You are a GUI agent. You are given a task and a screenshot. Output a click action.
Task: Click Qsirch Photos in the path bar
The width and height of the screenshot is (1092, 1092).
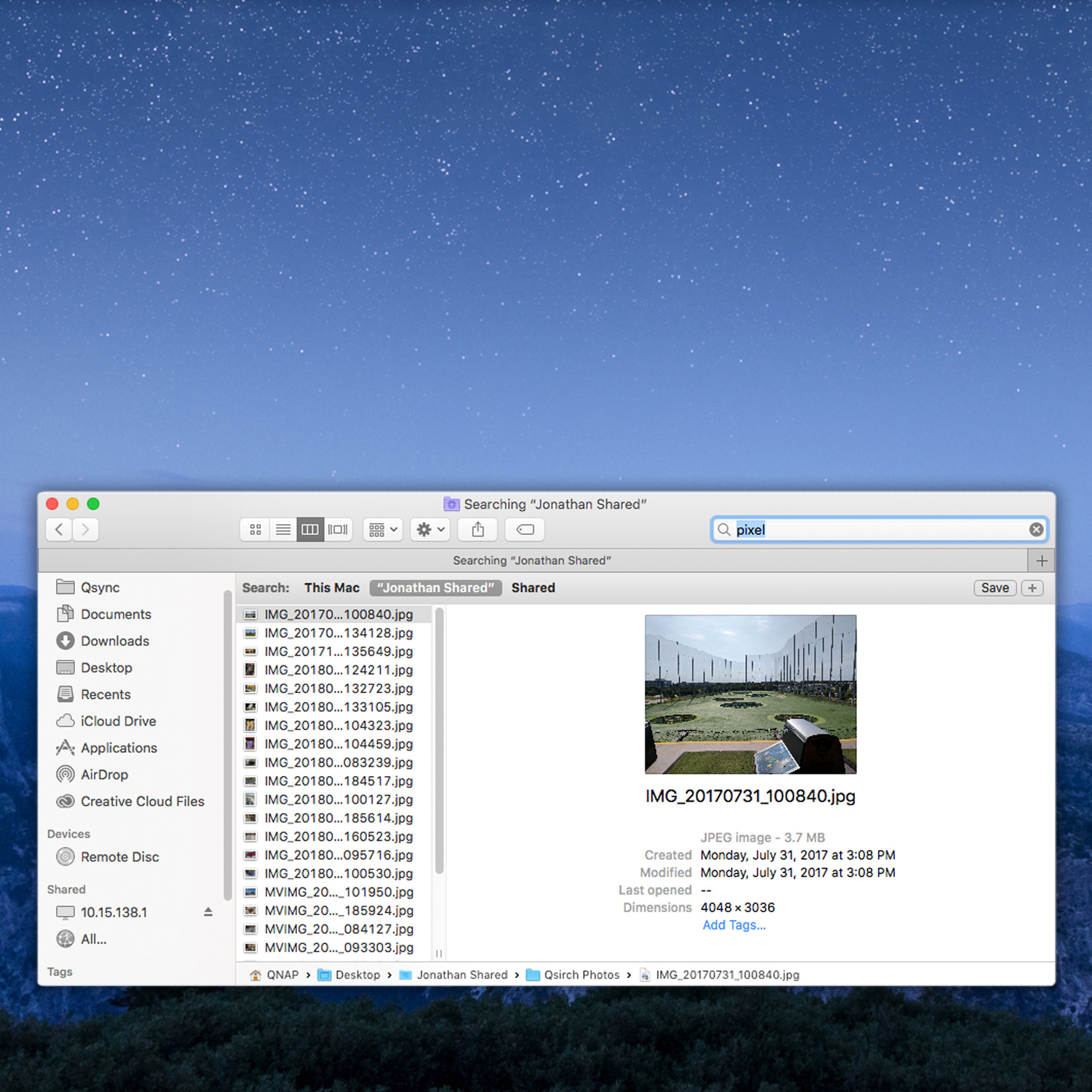(x=581, y=975)
